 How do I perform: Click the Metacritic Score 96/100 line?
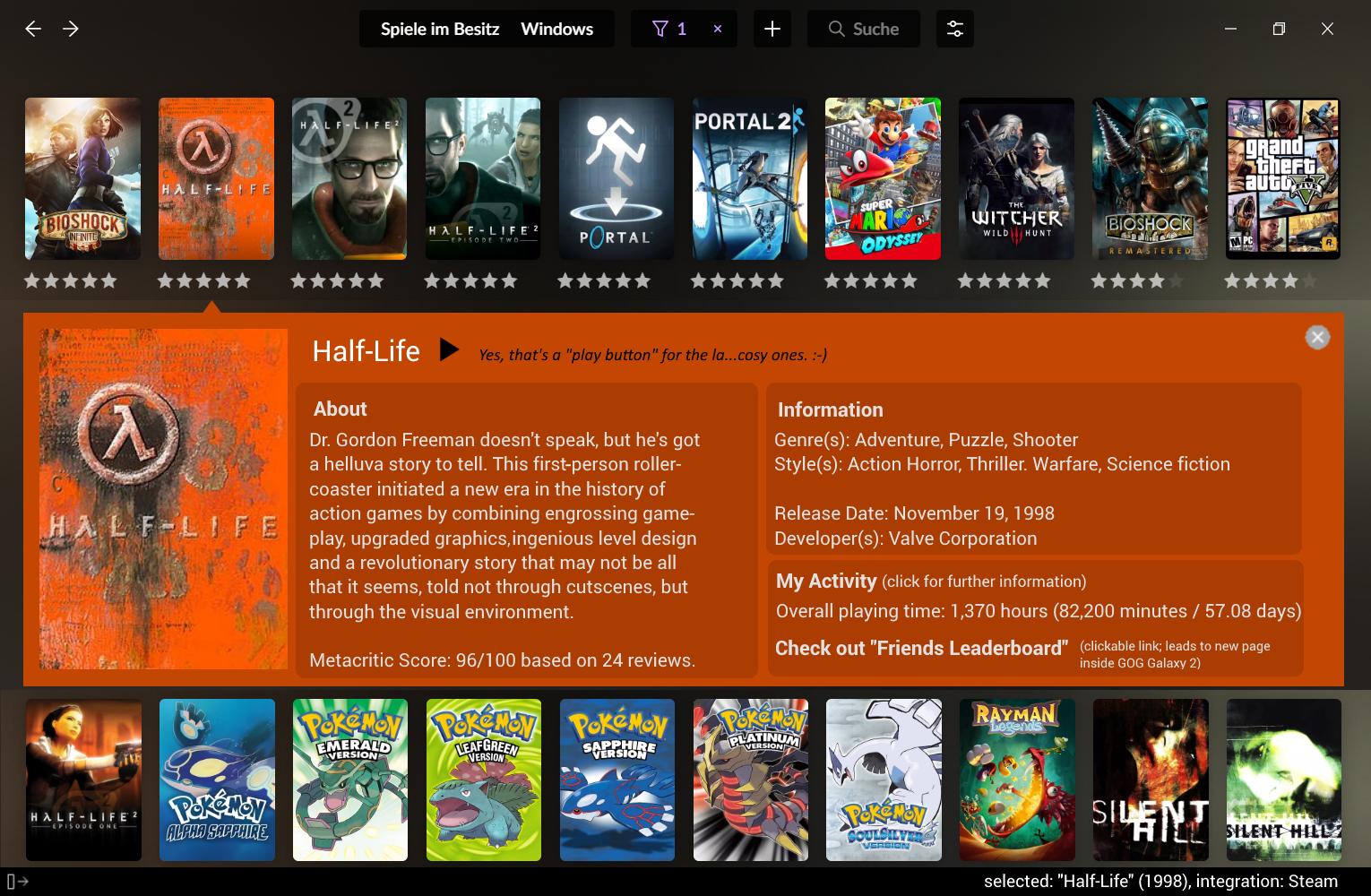click(502, 660)
